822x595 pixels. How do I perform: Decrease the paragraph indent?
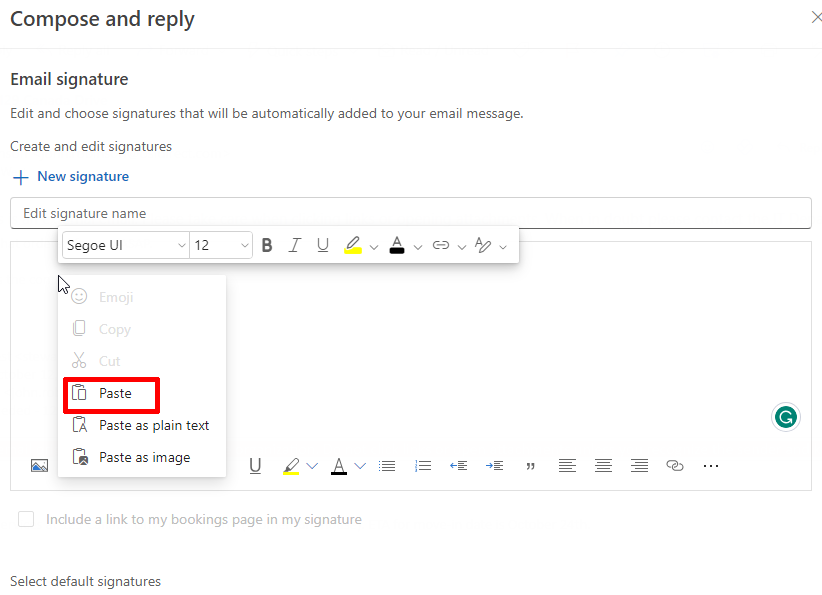click(x=458, y=465)
